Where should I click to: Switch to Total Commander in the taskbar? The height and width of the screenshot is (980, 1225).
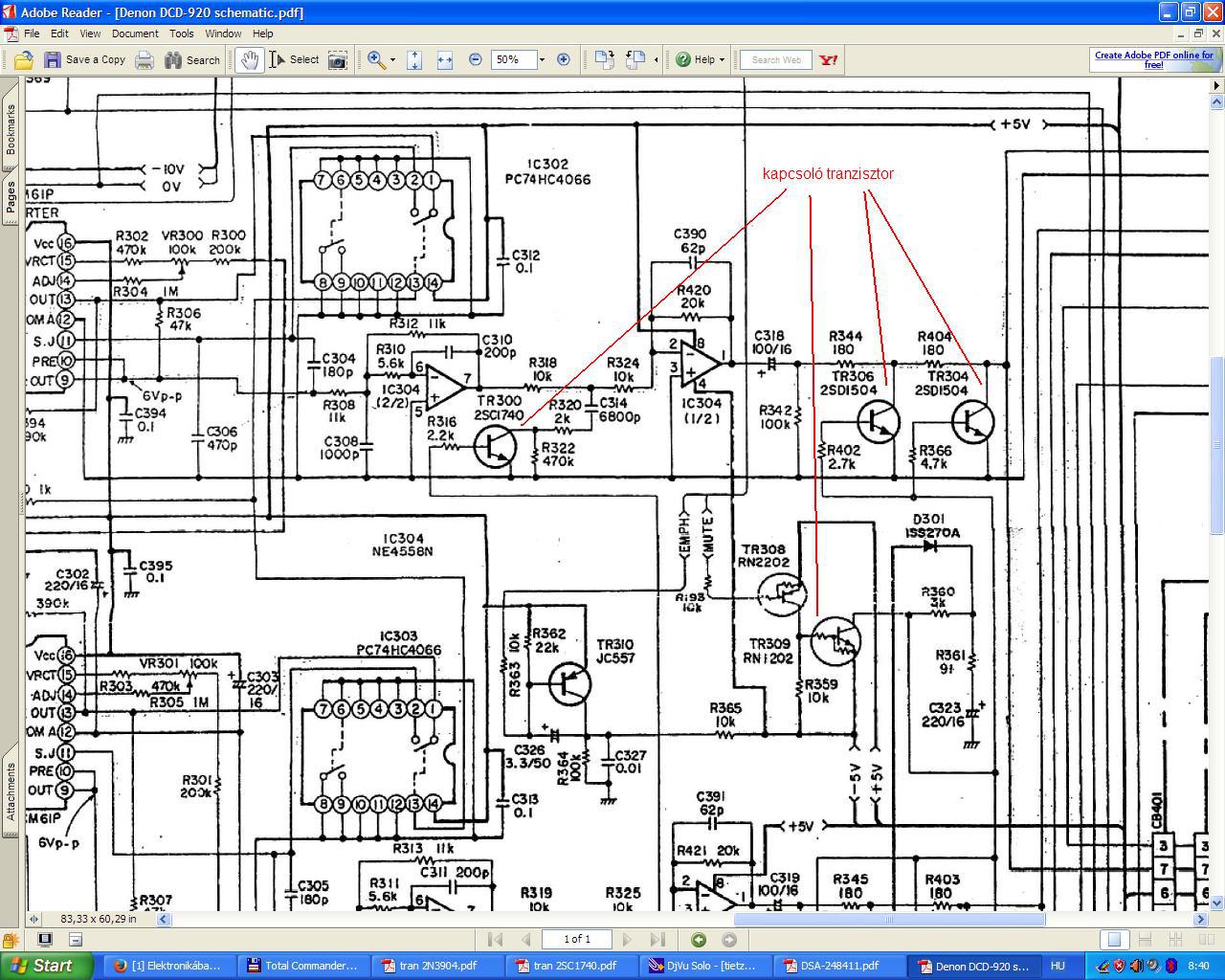(302, 966)
